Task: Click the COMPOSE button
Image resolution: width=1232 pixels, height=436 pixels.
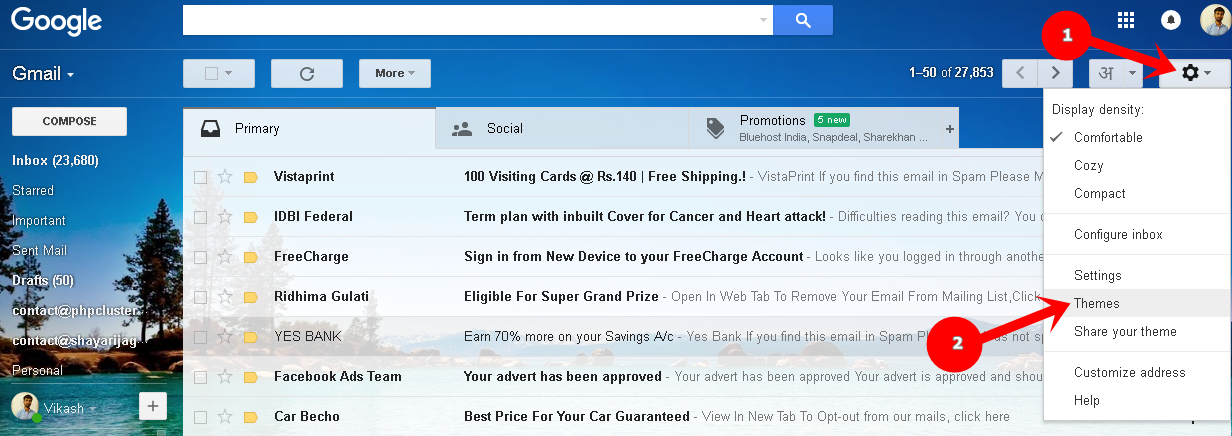Action: coord(69,121)
